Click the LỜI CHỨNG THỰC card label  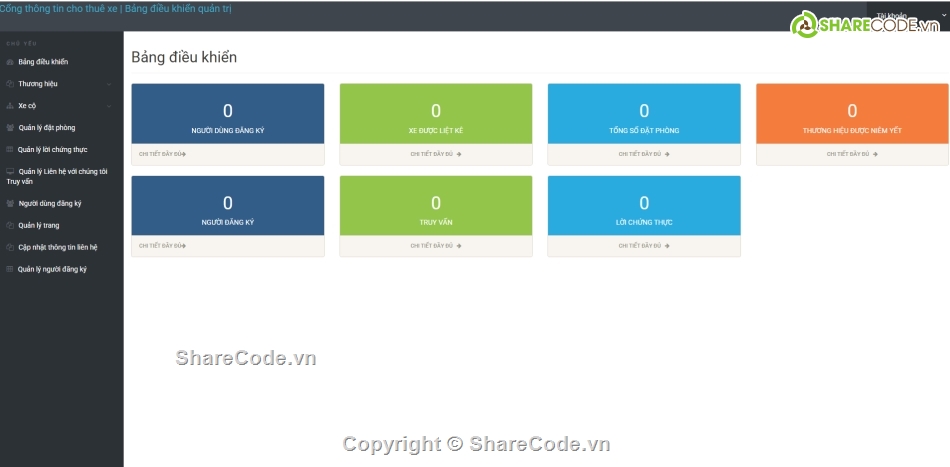point(644,223)
